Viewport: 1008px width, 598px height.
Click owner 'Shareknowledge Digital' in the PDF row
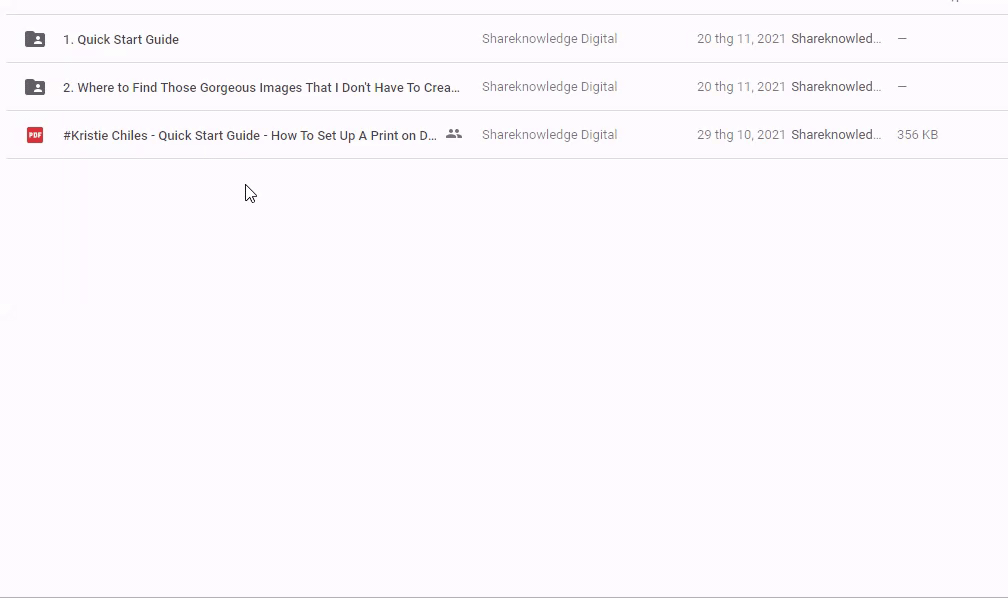(549, 135)
